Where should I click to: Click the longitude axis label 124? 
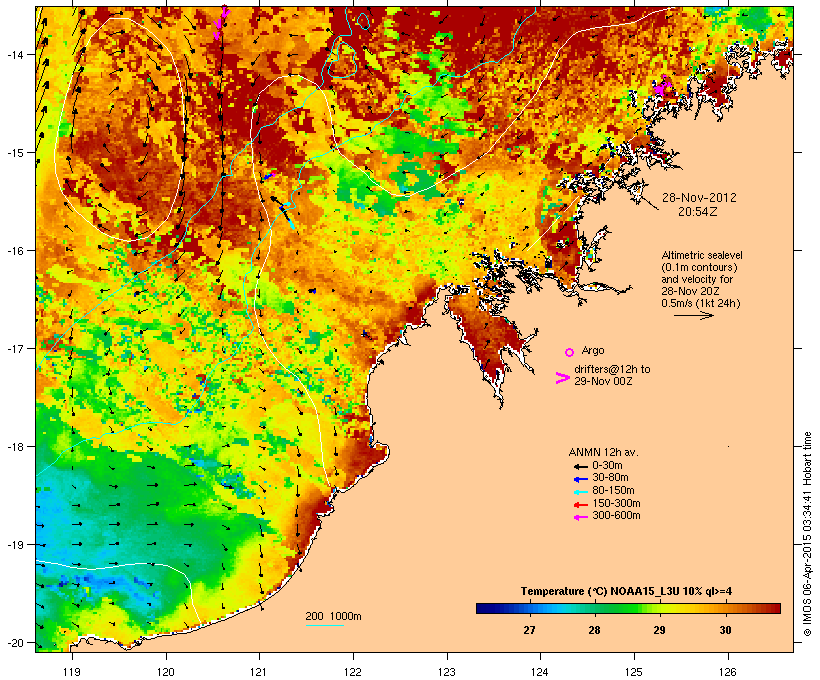pyautogui.click(x=540, y=672)
